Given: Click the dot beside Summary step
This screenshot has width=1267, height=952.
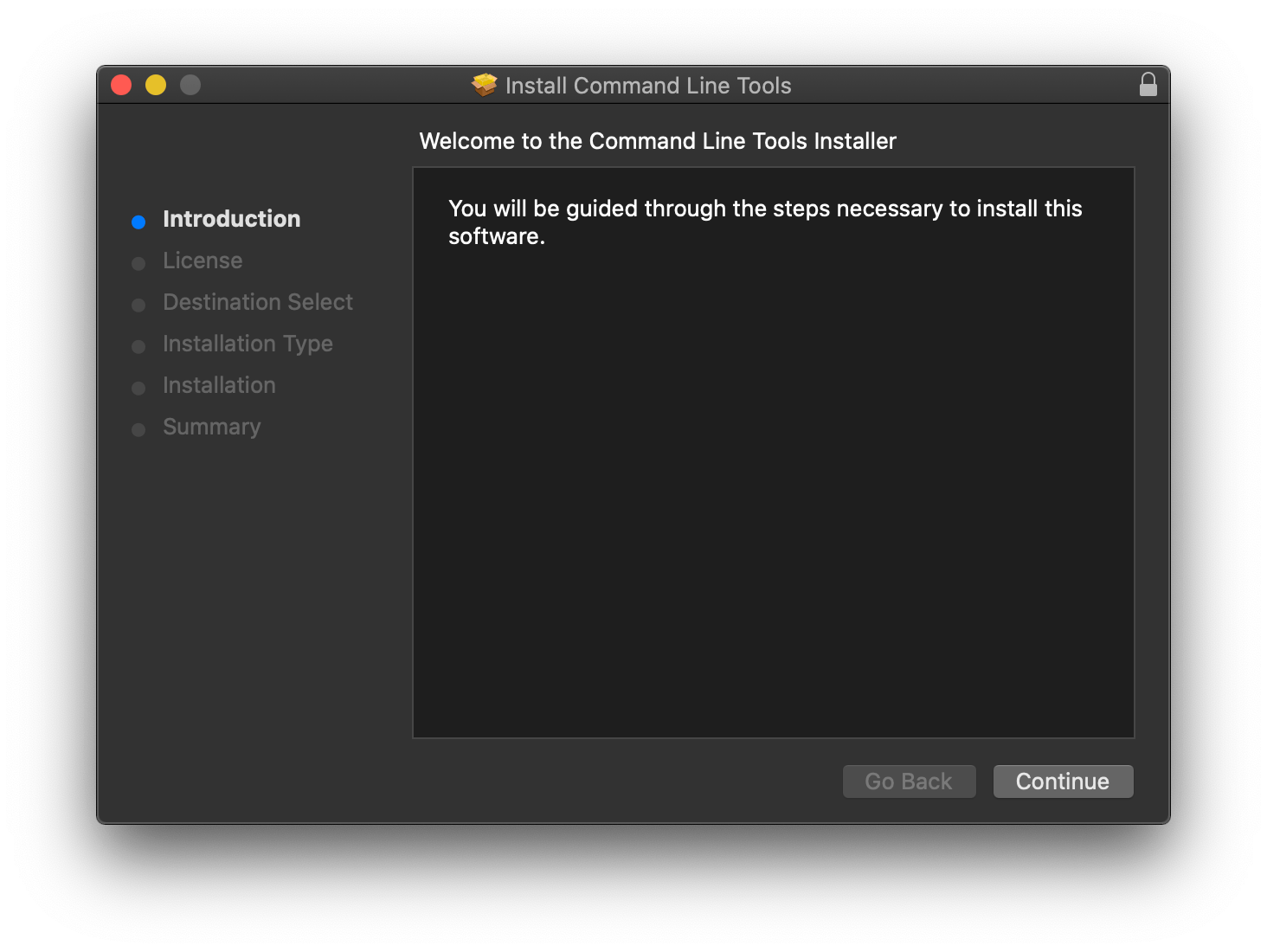Looking at the screenshot, I should tap(138, 429).
